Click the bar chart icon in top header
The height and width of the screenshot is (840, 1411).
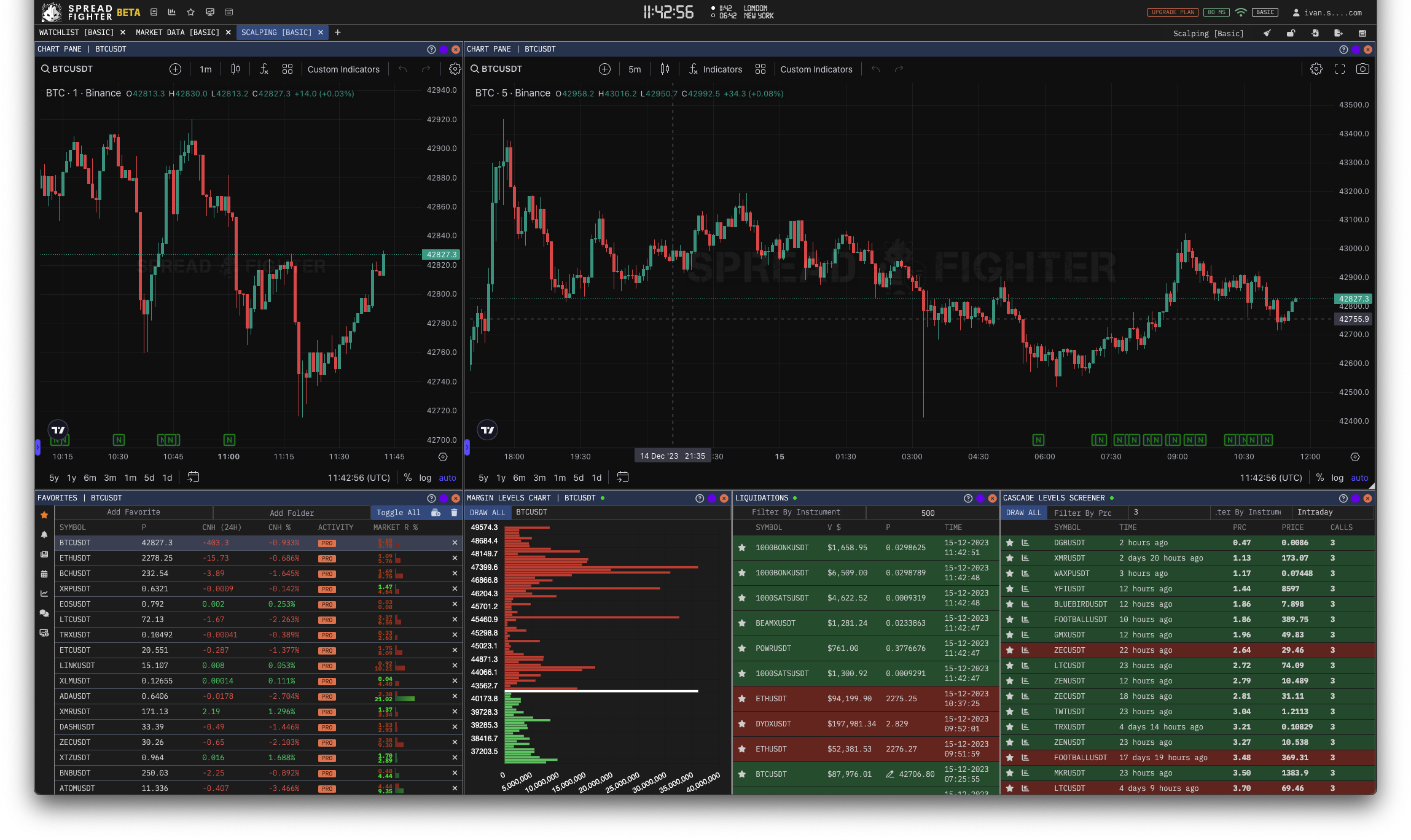171,12
